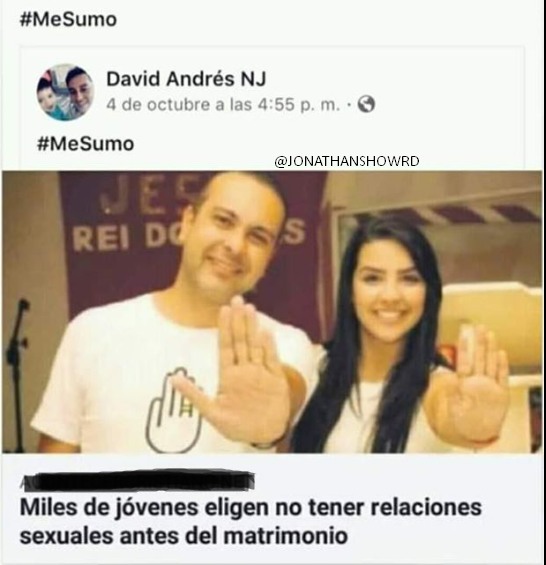This screenshot has height=565, width=546.
Task: Open the top #MeSumo hashtag
Action: [68, 19]
